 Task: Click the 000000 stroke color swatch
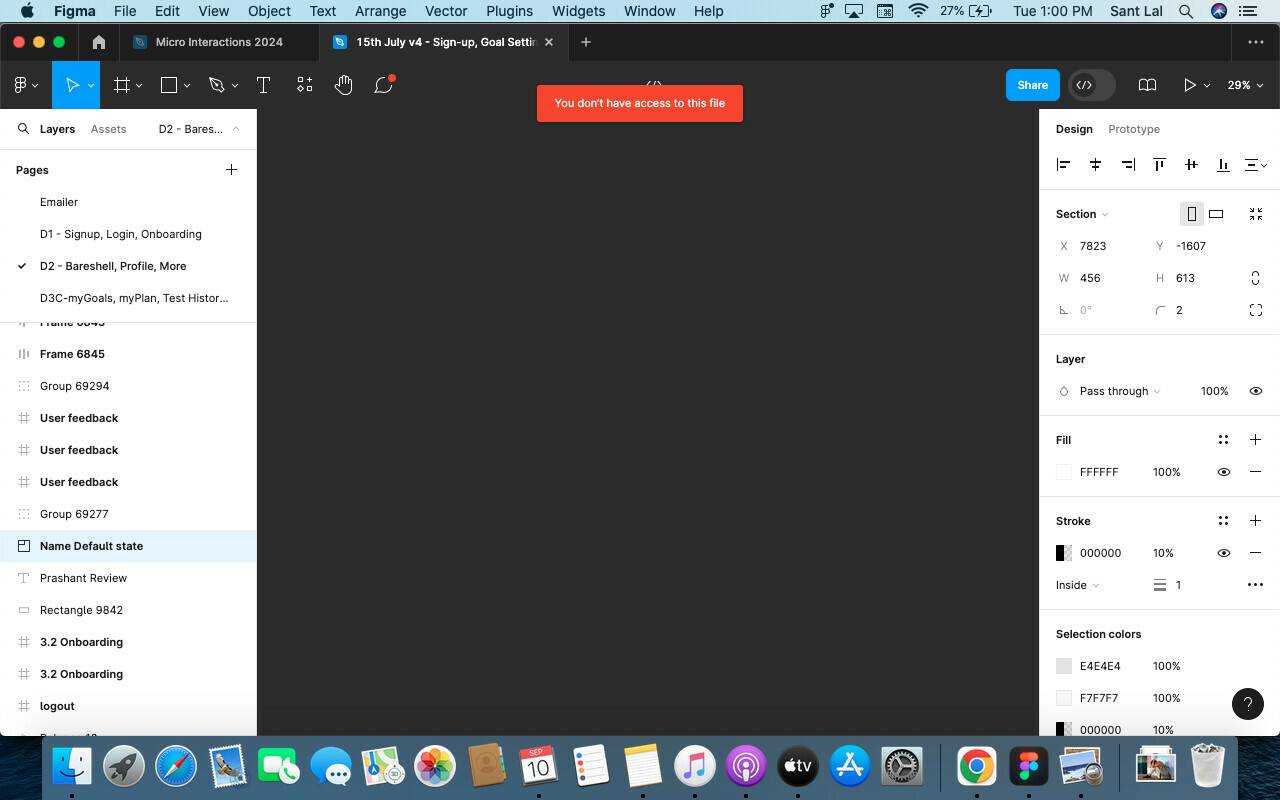coord(1064,553)
